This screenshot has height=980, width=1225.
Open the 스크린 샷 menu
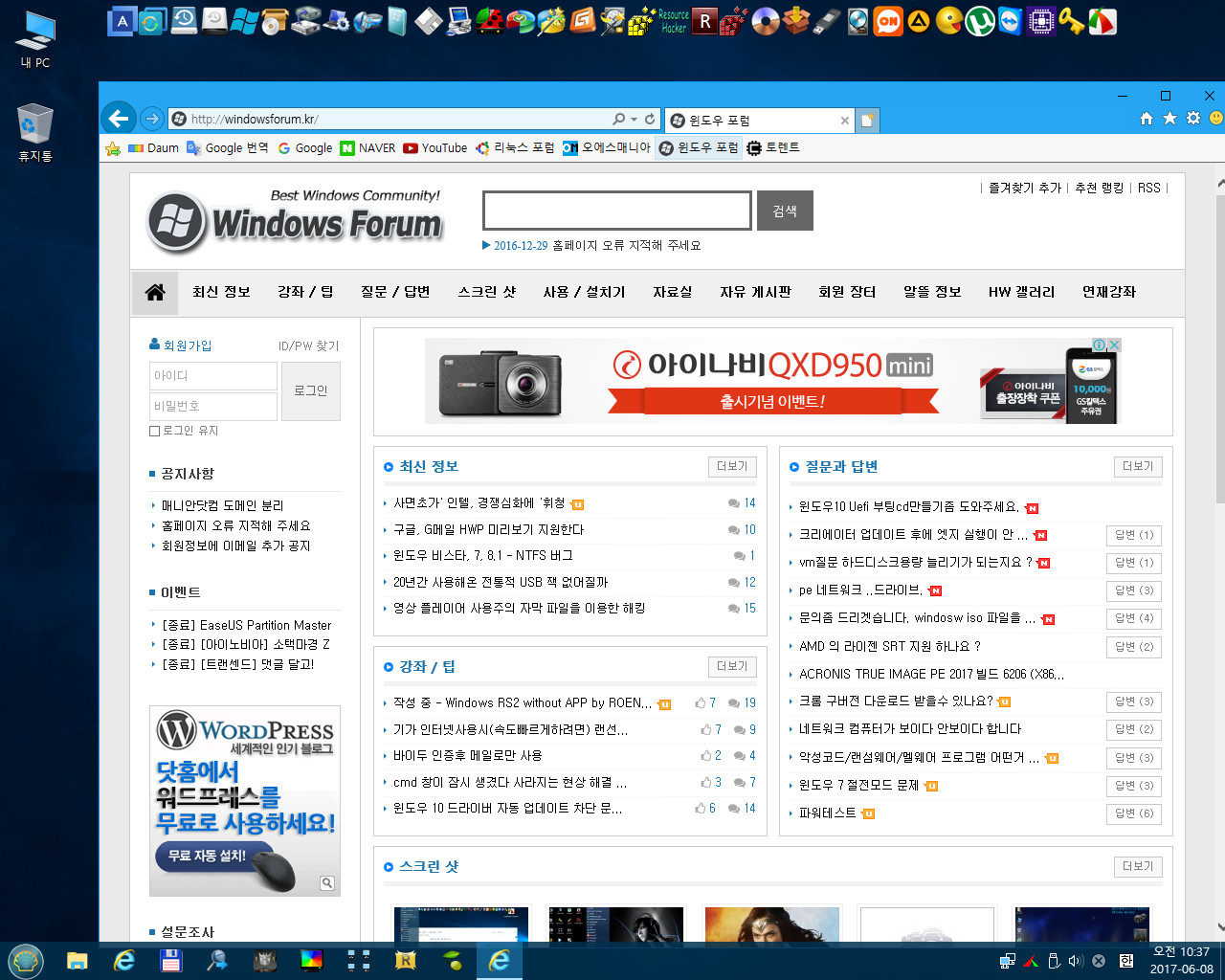coord(487,292)
